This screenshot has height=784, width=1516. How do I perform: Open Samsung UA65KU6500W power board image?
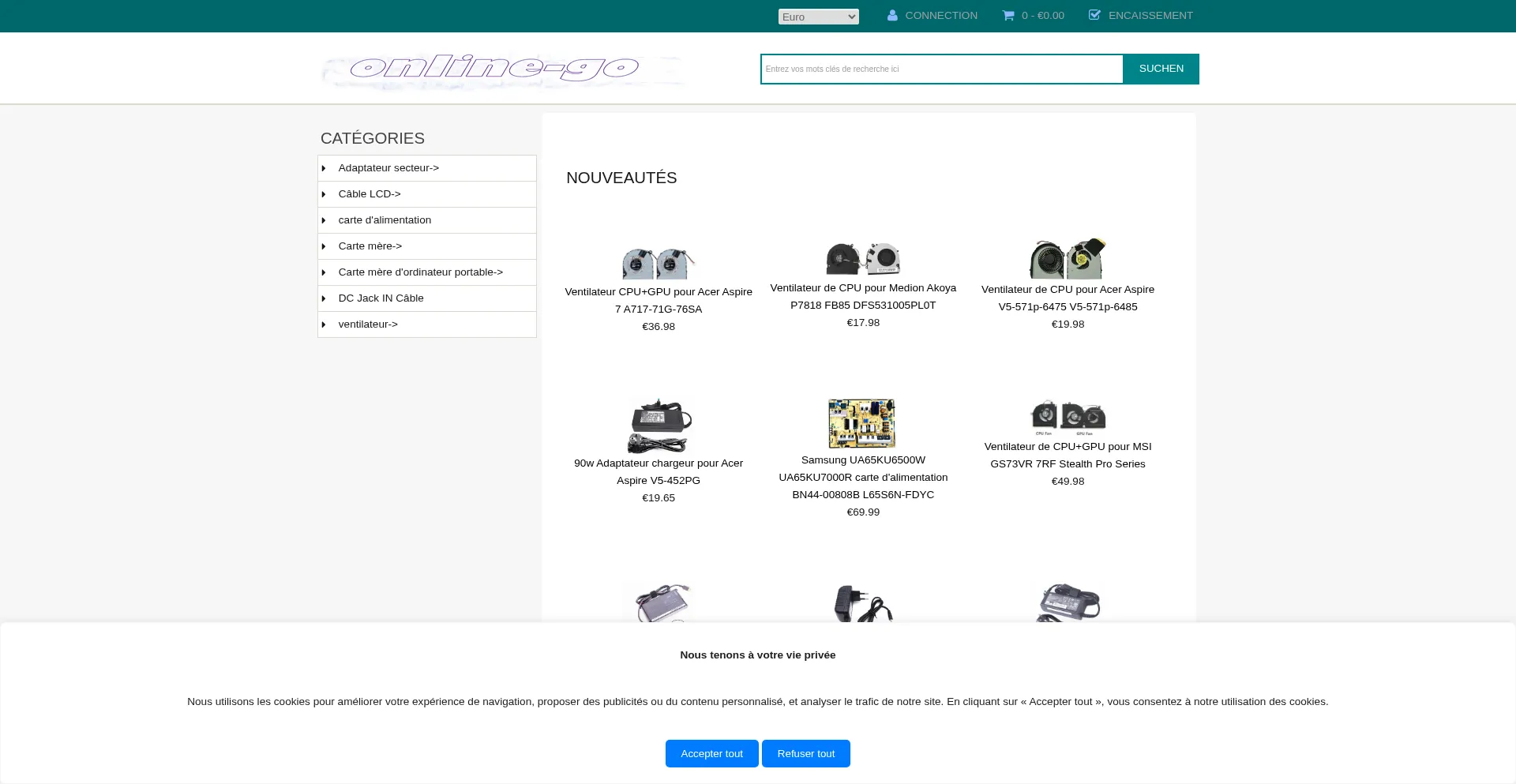point(862,423)
